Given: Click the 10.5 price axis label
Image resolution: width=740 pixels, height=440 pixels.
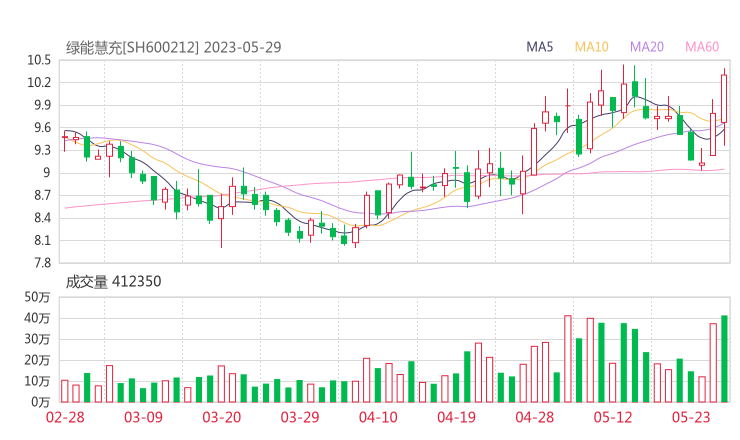Looking at the screenshot, I should [x=39, y=60].
